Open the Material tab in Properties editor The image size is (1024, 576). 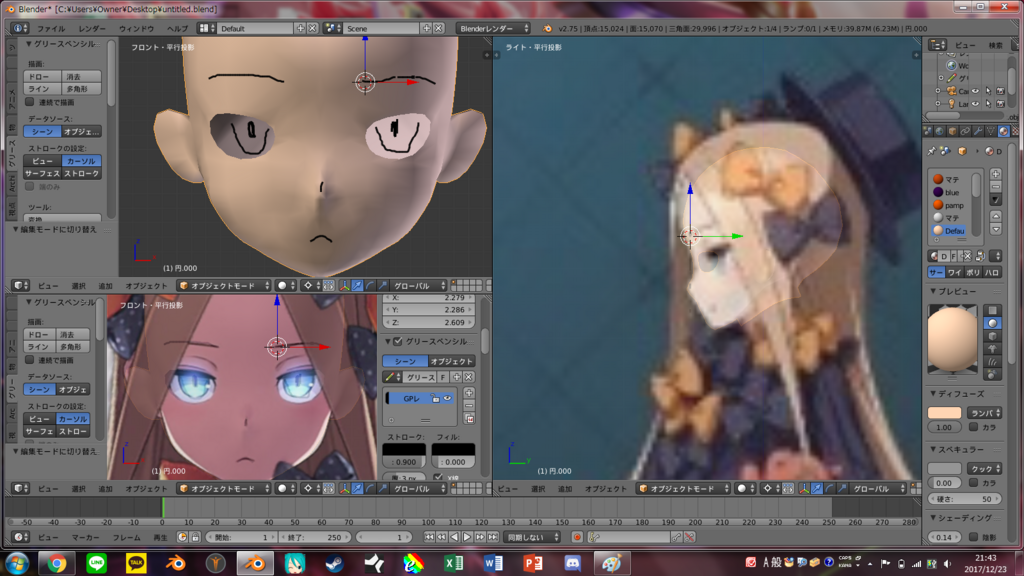pos(1004,132)
